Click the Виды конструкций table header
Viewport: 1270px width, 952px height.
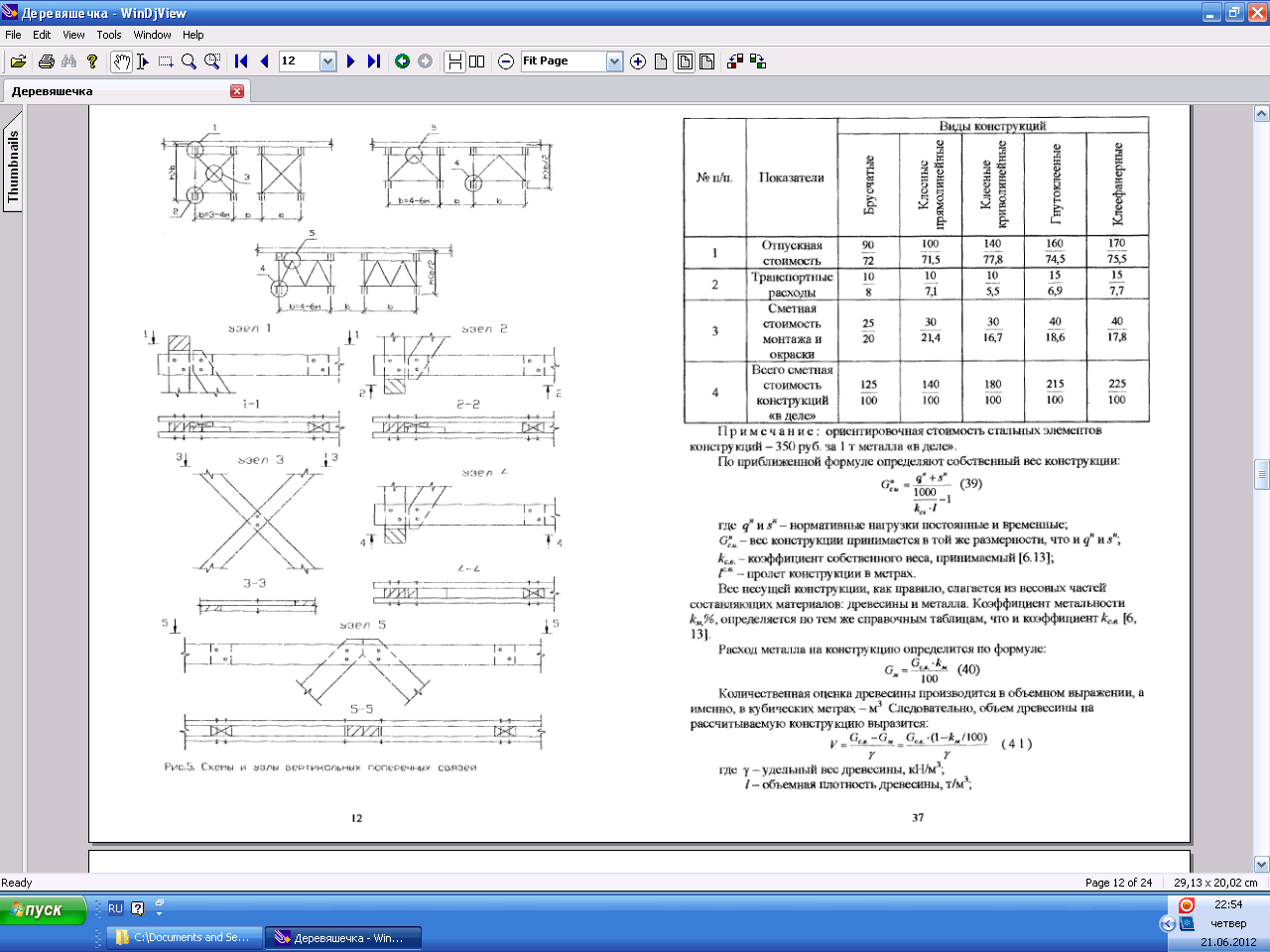[992, 126]
